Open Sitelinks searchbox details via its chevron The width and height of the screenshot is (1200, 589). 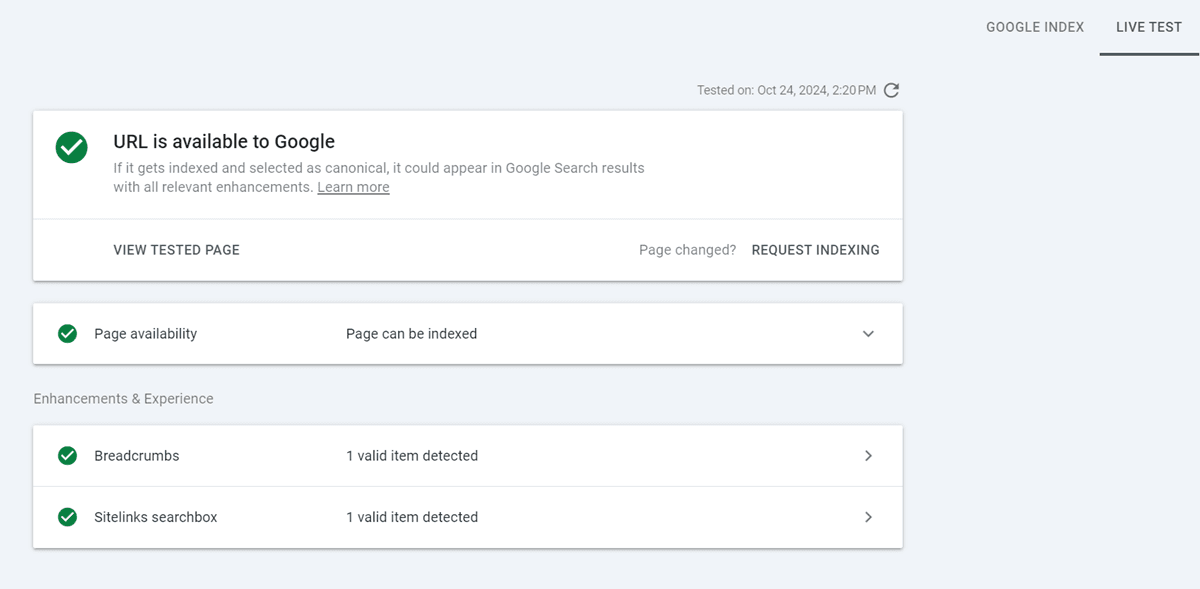click(x=869, y=517)
